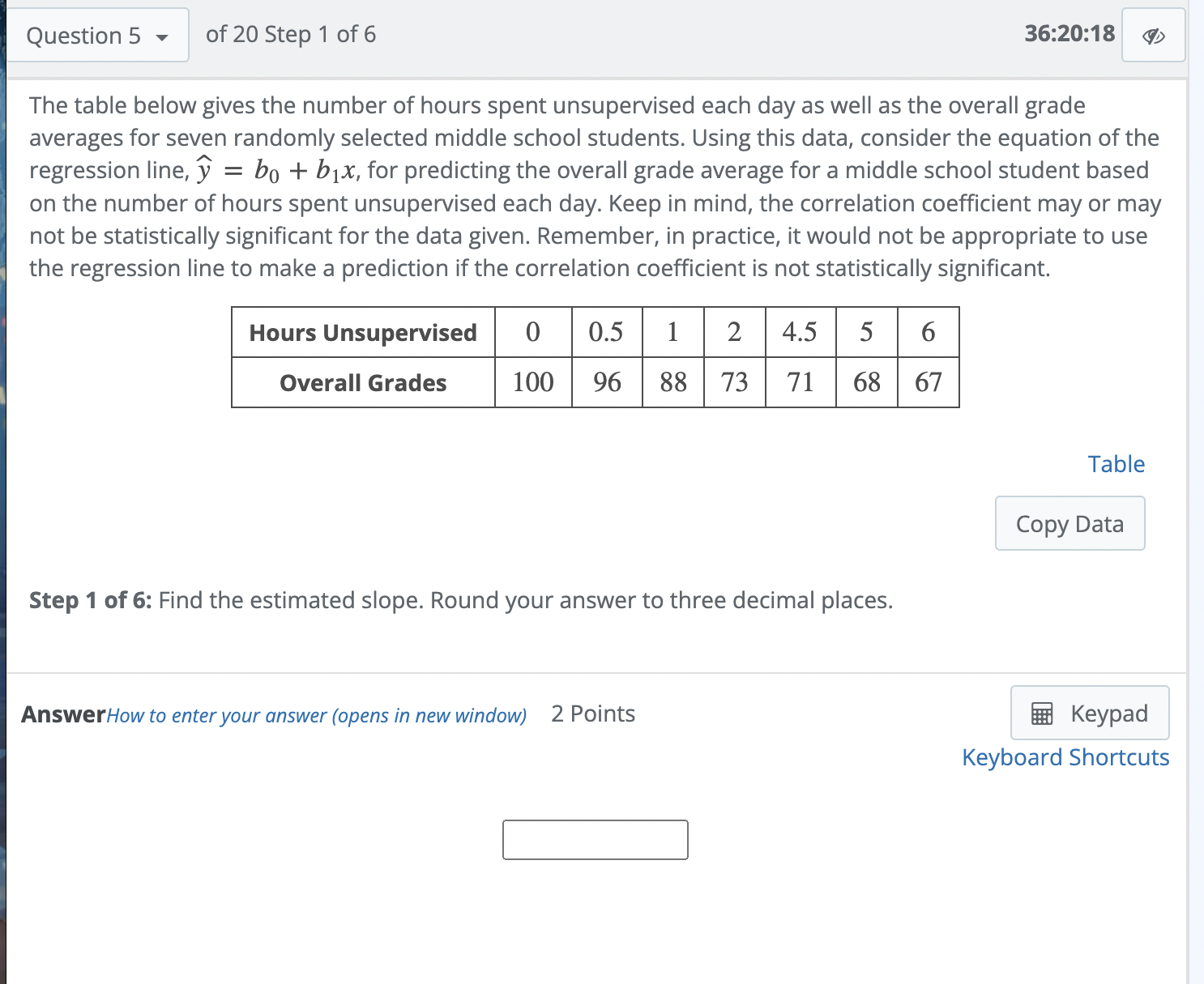Click the Keypad button
The height and width of the screenshot is (984, 1204).
1089,713
